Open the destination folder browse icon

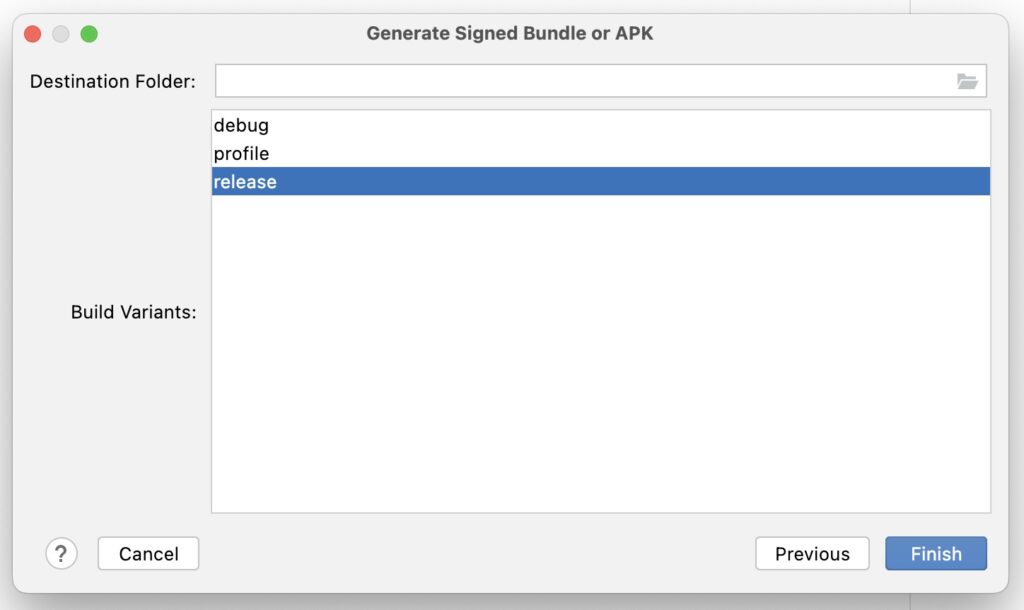(x=967, y=81)
